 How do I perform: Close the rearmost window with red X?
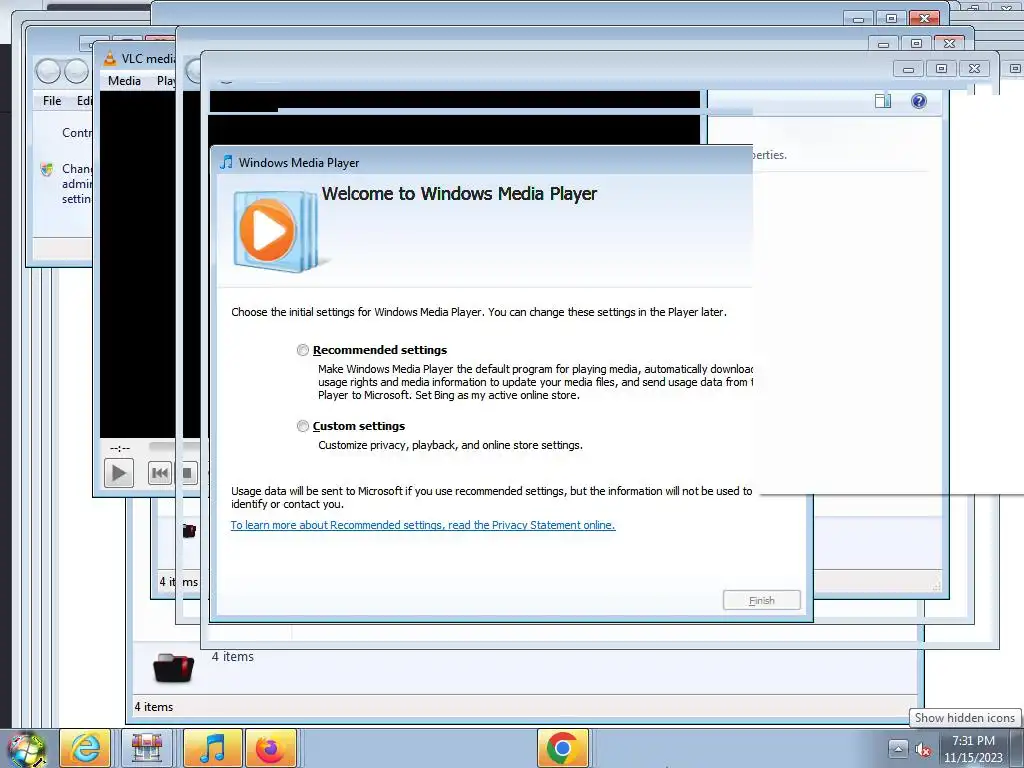coord(925,18)
